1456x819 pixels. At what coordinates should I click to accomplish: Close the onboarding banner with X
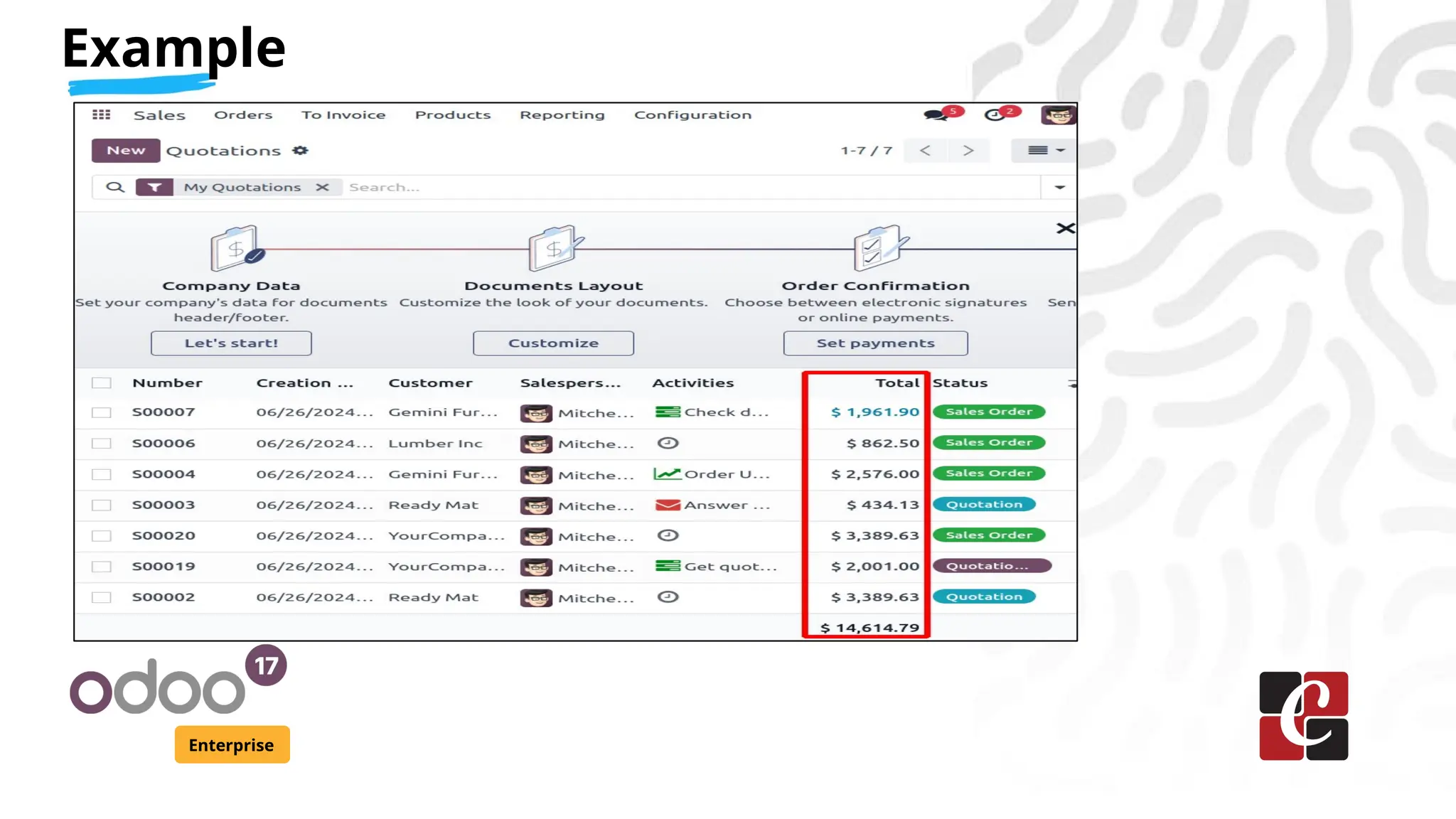coord(1065,228)
